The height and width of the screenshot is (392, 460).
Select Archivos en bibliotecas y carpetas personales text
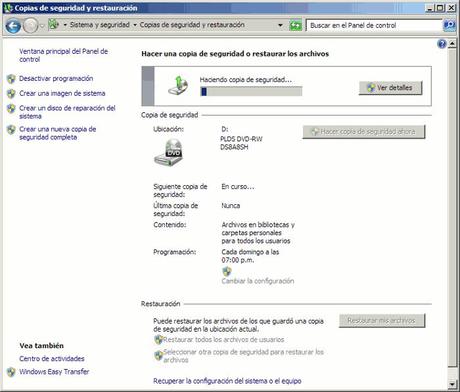click(x=258, y=233)
